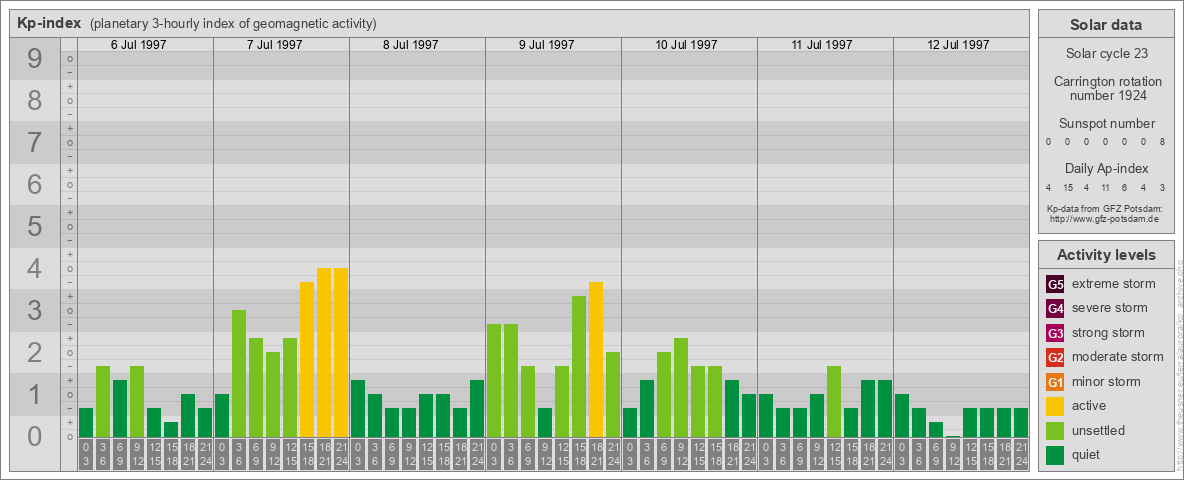
Task: Click the 'Daily Ap-index' label
Action: tap(1107, 168)
